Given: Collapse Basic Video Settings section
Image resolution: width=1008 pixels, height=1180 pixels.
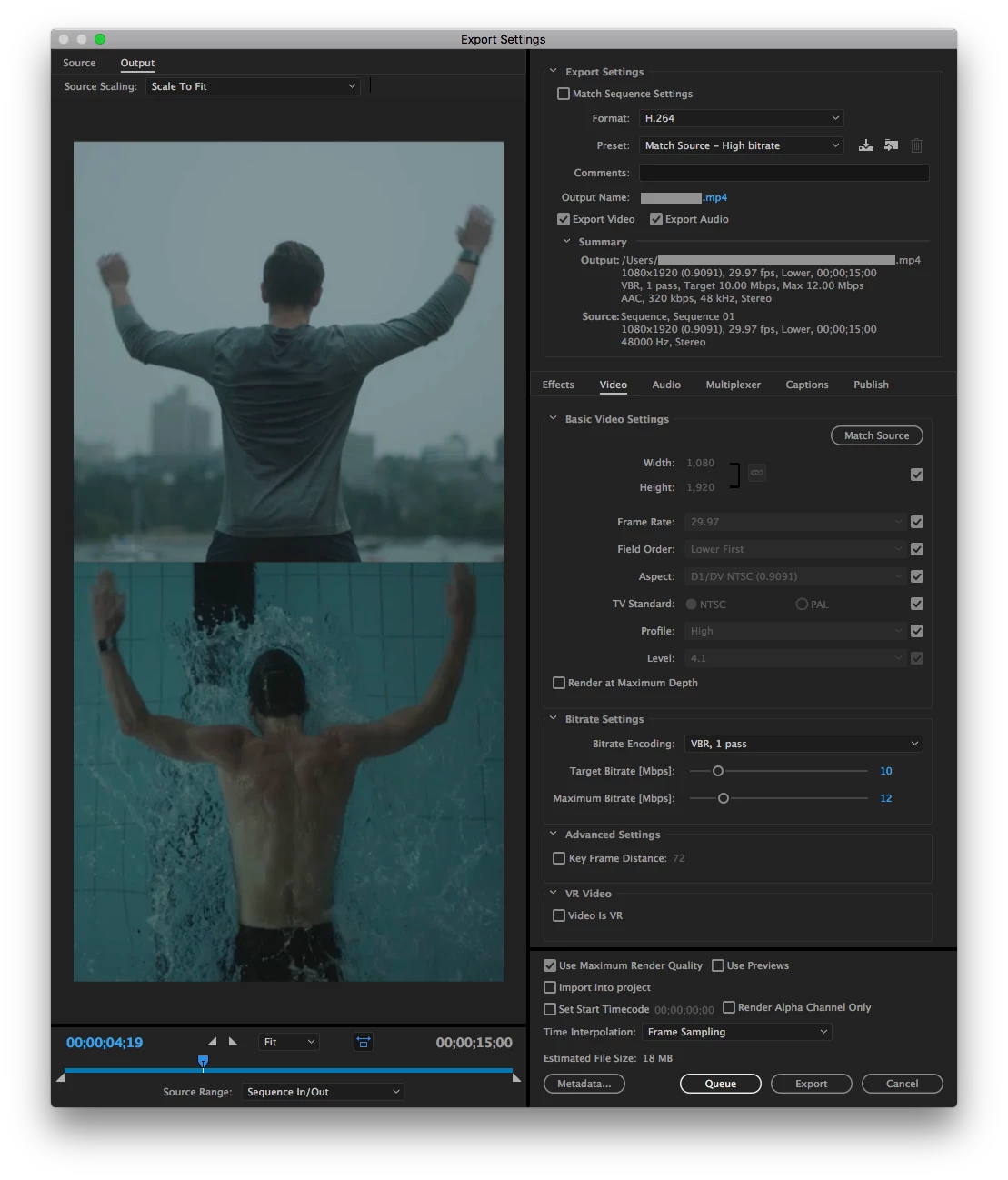Looking at the screenshot, I should click(553, 418).
